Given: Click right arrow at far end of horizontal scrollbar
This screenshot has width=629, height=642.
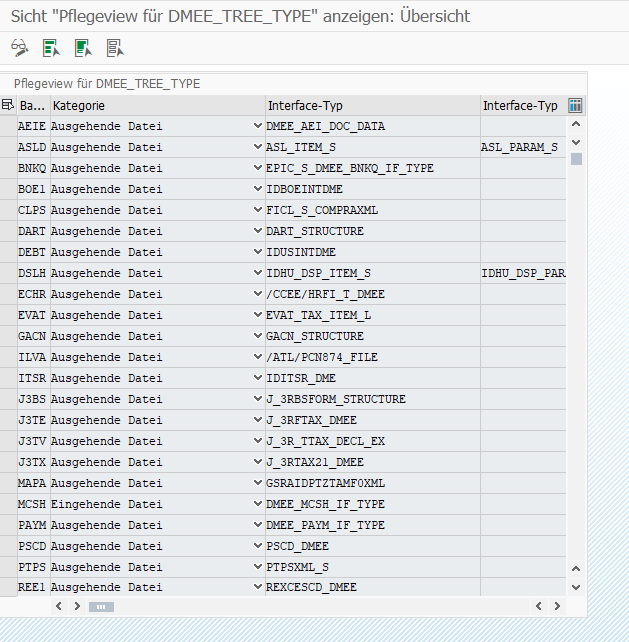Looking at the screenshot, I should tap(557, 606).
